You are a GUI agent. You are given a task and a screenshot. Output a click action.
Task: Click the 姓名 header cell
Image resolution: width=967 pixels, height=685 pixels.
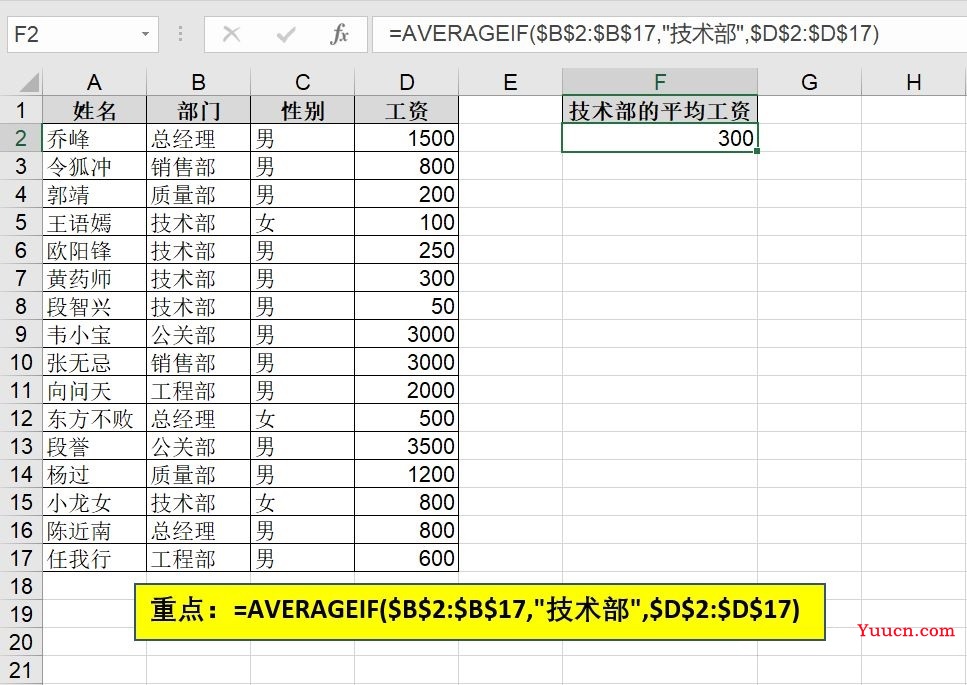click(x=94, y=110)
